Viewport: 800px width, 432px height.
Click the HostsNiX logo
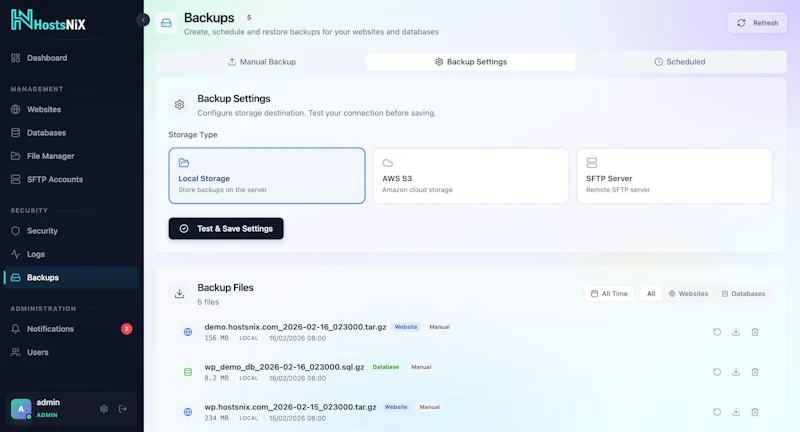point(48,20)
